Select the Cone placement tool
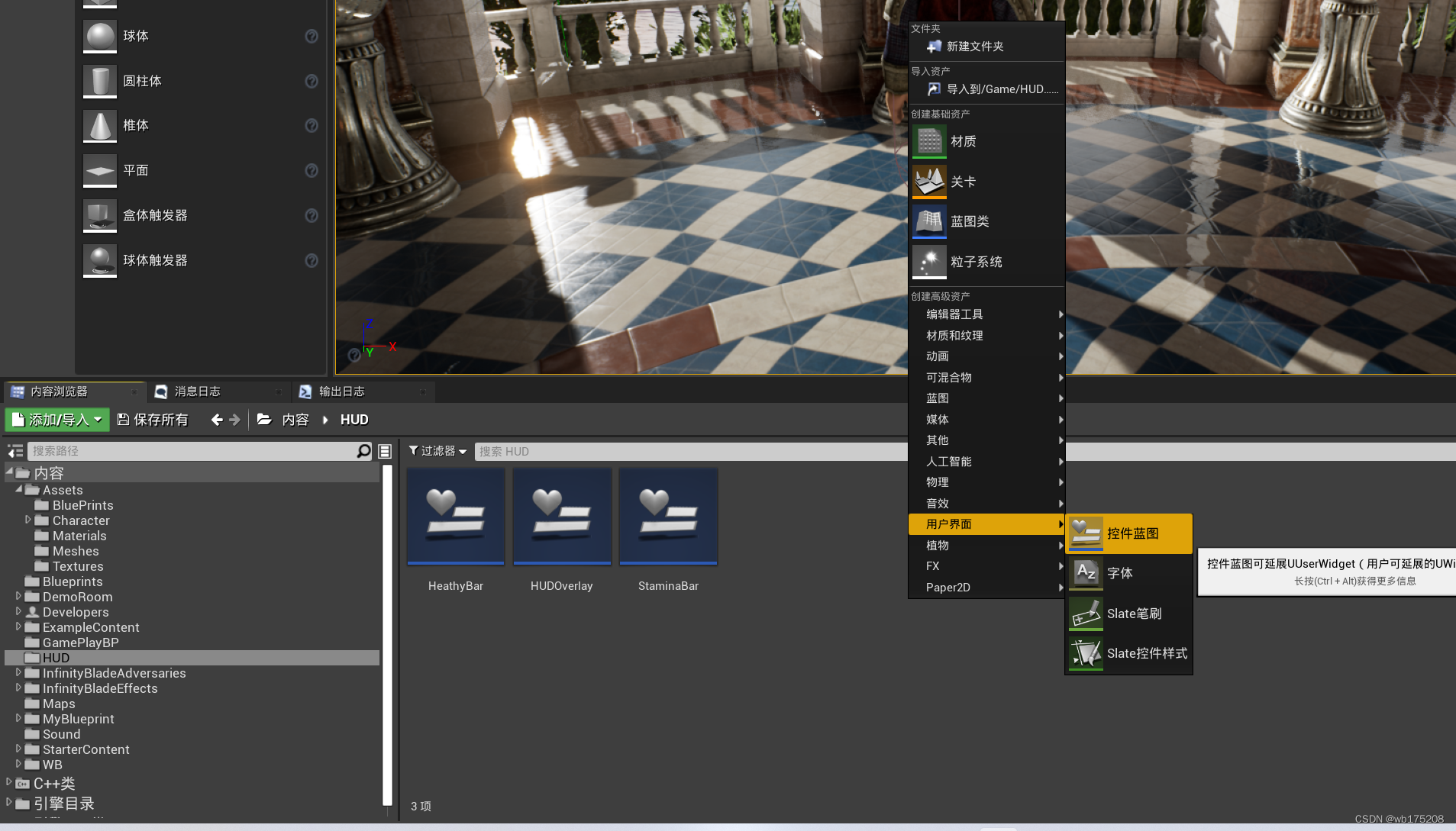Viewport: 1456px width, 831px height. 135,125
